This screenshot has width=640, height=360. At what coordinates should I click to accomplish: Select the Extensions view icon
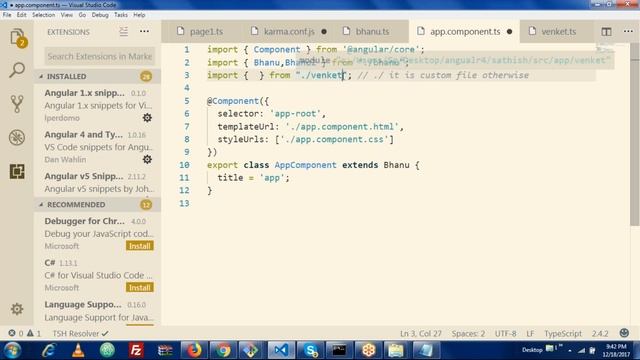pyautogui.click(x=17, y=171)
